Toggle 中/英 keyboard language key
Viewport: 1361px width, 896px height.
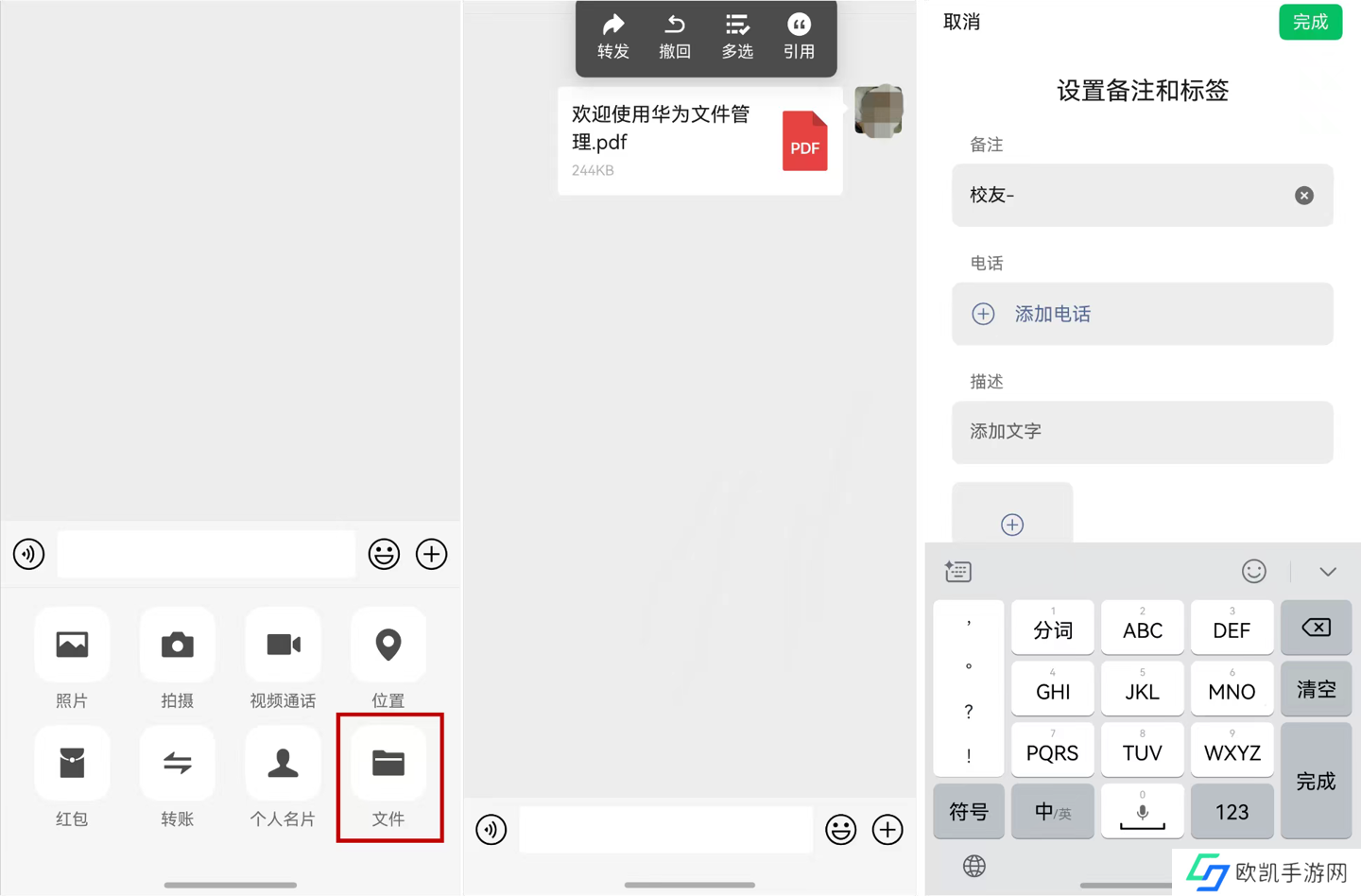coord(1052,812)
